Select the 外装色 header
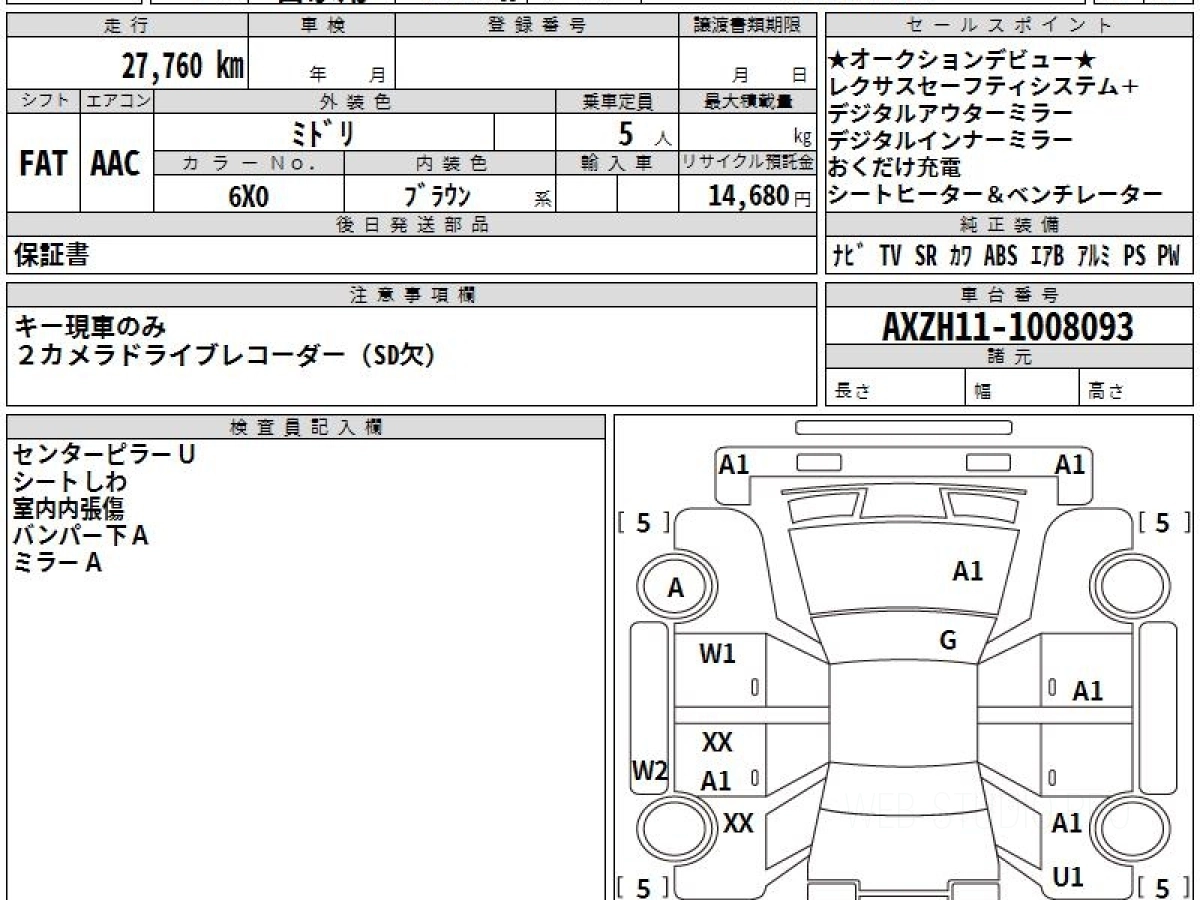 (x=355, y=101)
